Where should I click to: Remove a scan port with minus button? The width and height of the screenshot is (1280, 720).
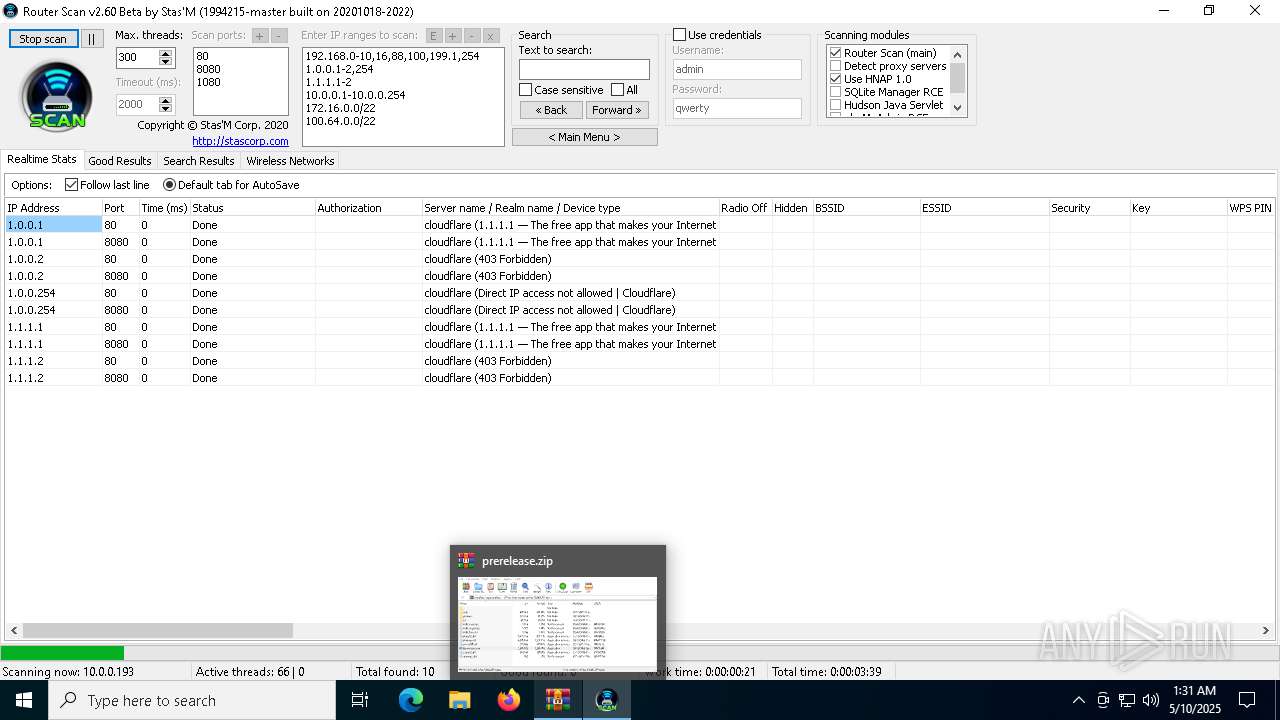[x=279, y=35]
